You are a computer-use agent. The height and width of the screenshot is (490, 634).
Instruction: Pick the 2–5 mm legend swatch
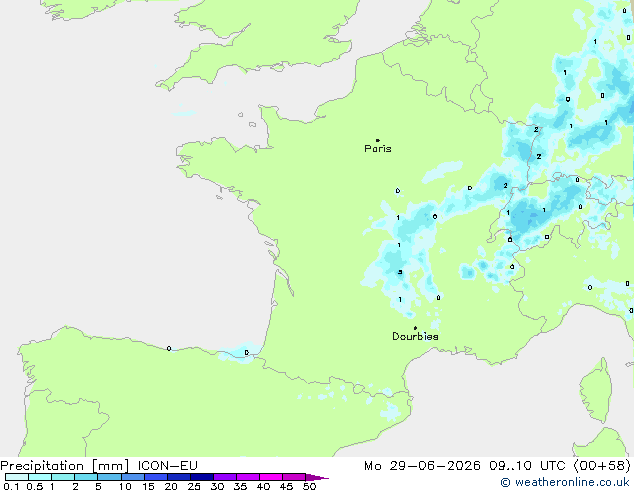(86, 477)
